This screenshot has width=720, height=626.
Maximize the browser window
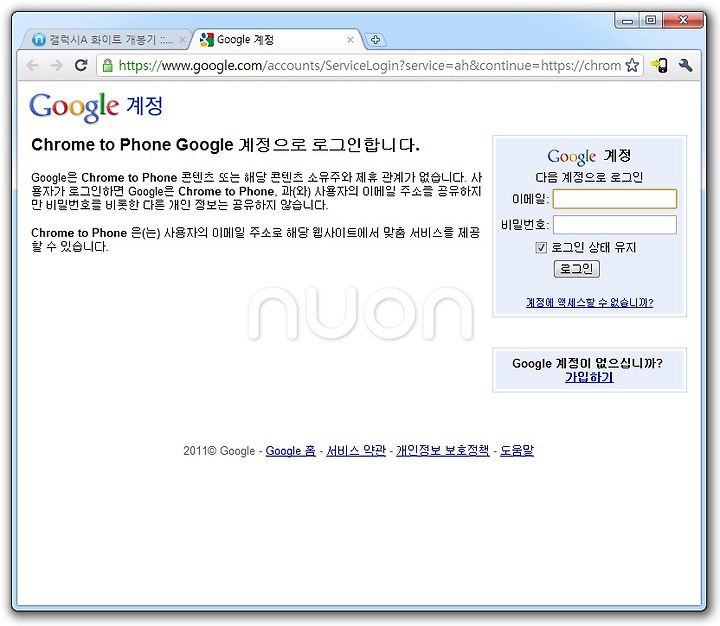pos(651,20)
